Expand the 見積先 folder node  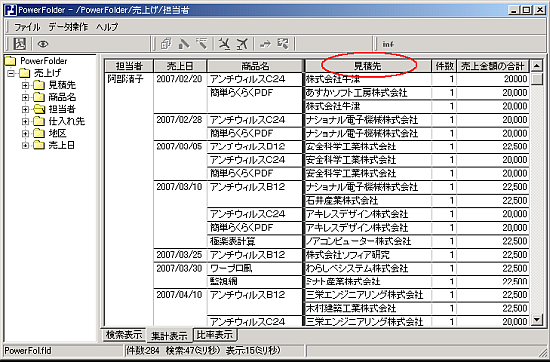(25, 85)
